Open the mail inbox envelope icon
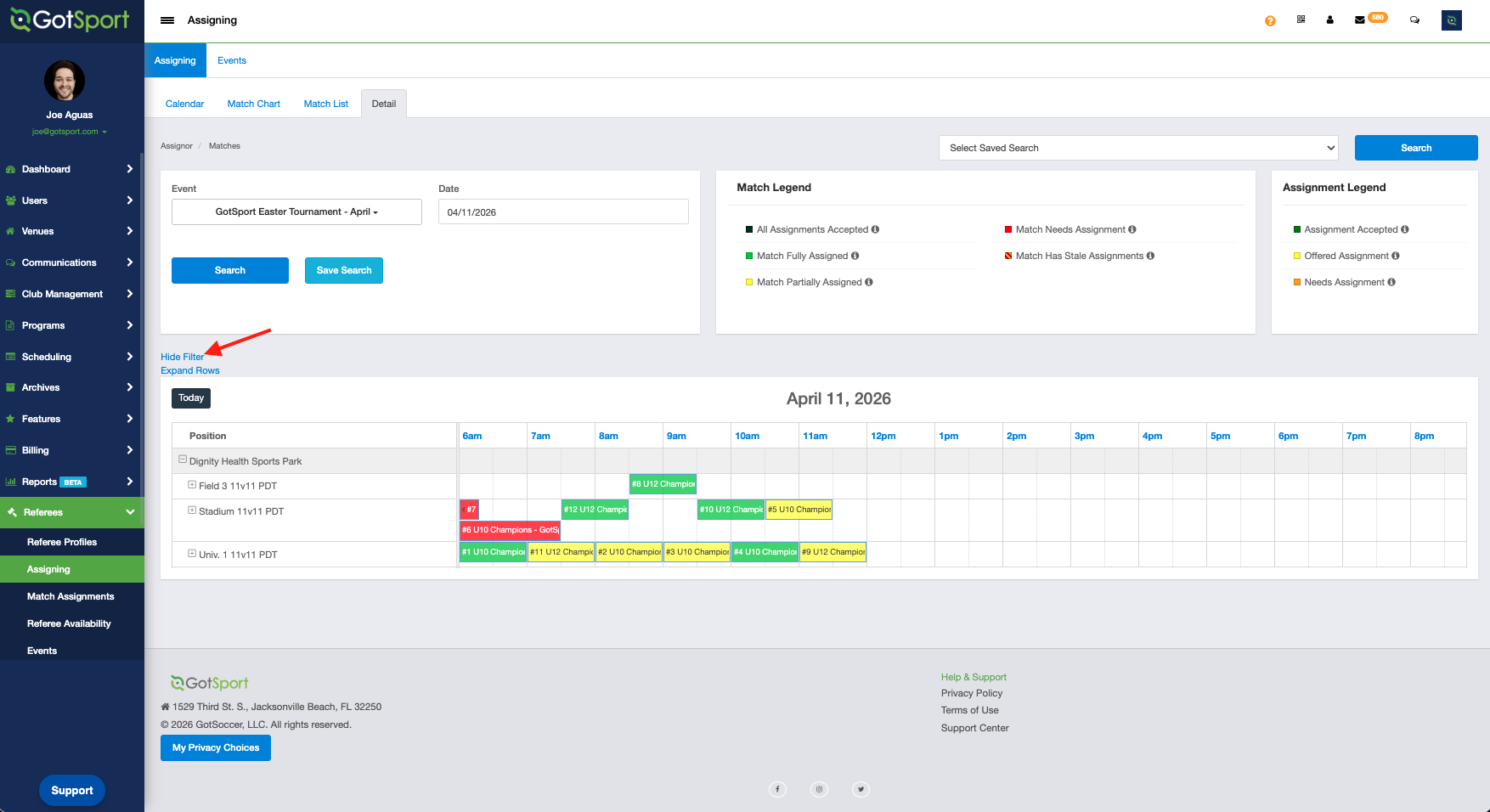Image resolution: width=1490 pixels, height=812 pixels. pos(1360,20)
